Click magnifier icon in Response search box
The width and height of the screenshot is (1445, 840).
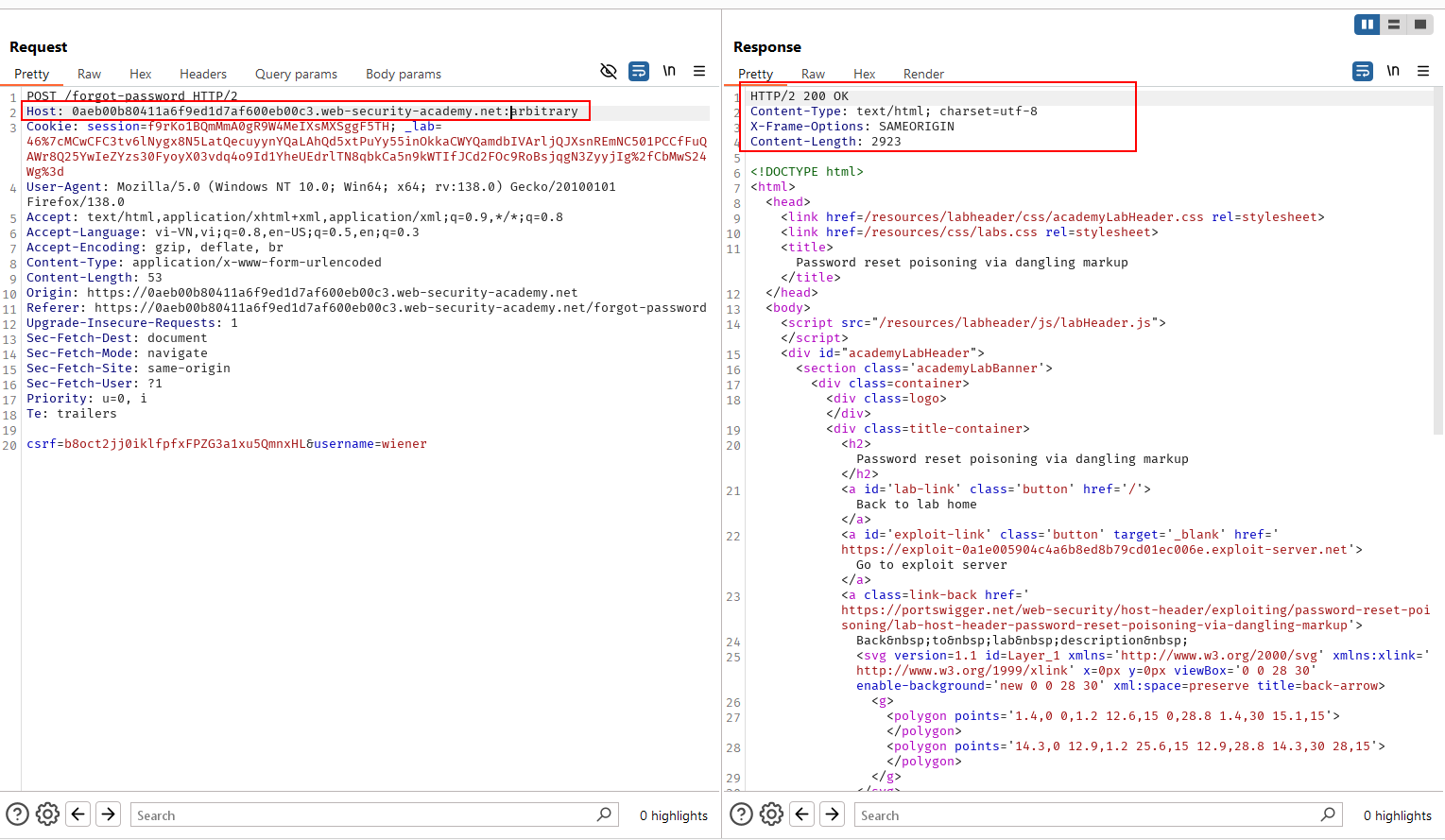coord(1328,814)
